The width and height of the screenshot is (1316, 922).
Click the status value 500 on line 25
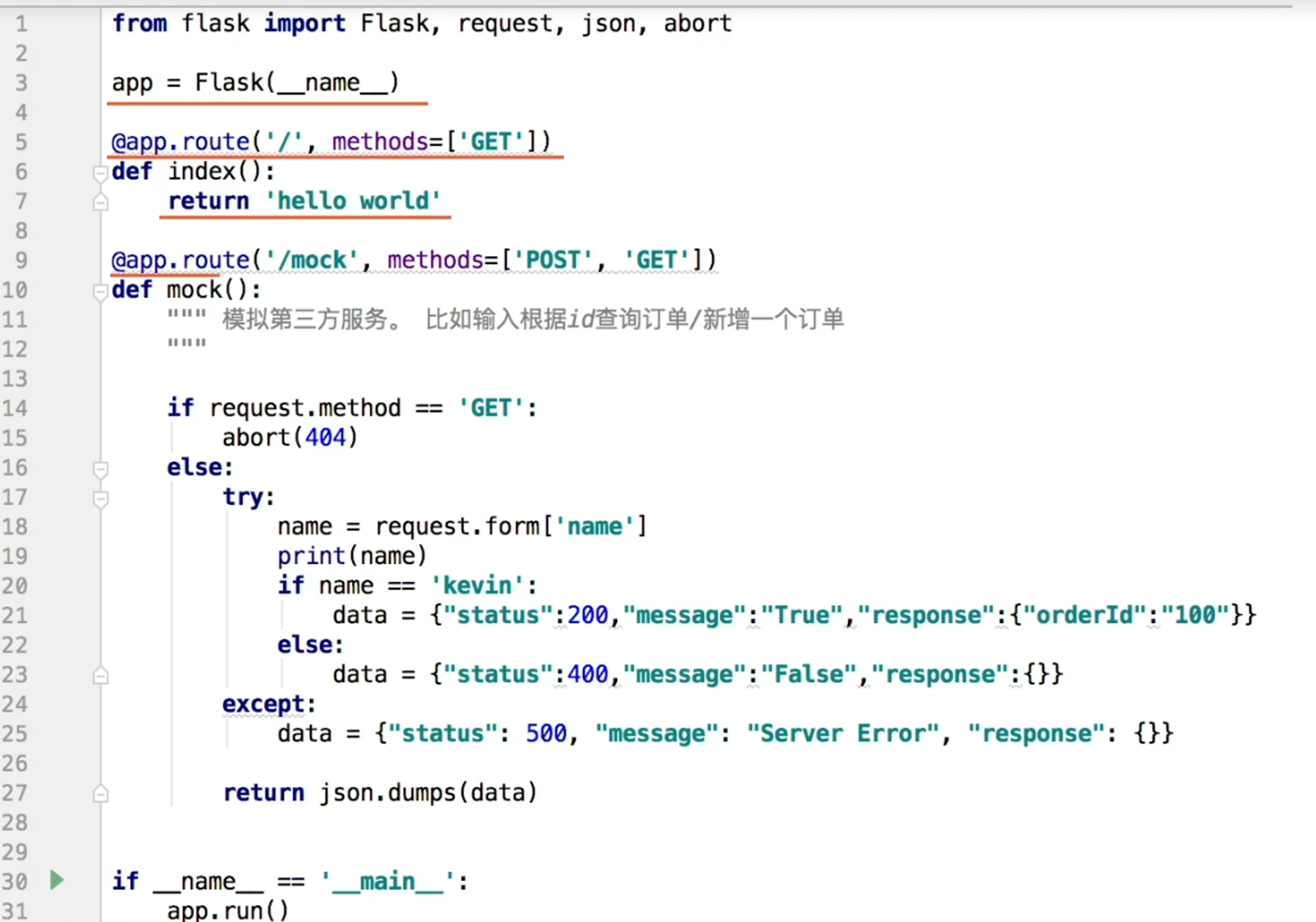click(x=546, y=734)
